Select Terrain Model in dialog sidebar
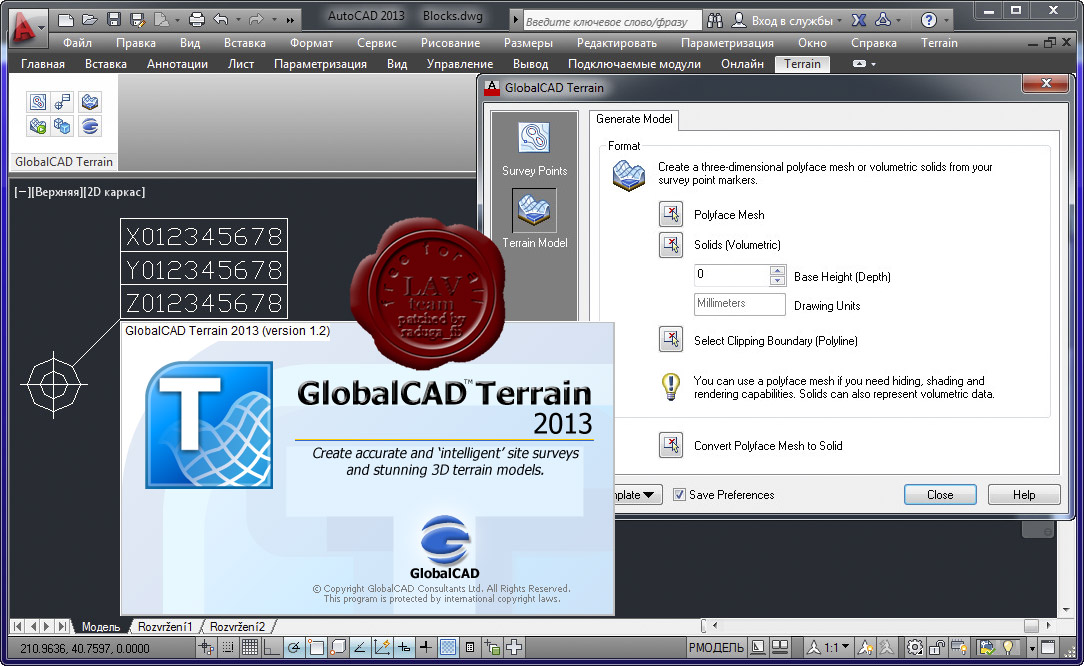Screen dimensions: 1084x666 coord(534,220)
